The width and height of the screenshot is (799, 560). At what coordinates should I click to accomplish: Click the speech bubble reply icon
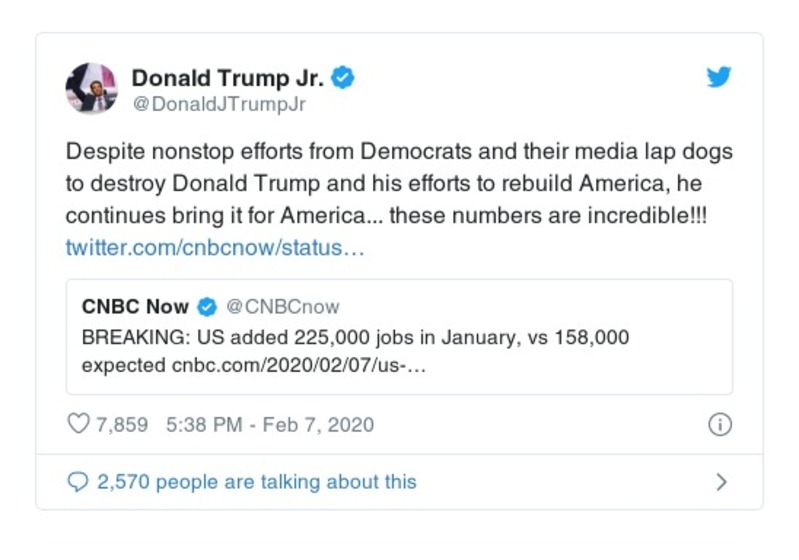(x=78, y=482)
